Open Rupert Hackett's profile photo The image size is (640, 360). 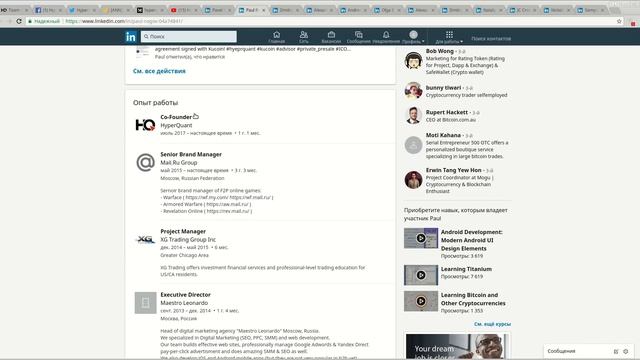(x=413, y=116)
